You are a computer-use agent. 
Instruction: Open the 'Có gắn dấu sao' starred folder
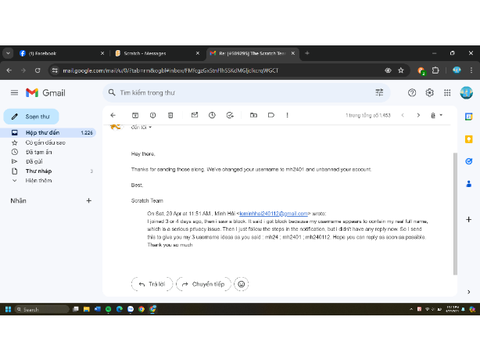tap(46, 143)
